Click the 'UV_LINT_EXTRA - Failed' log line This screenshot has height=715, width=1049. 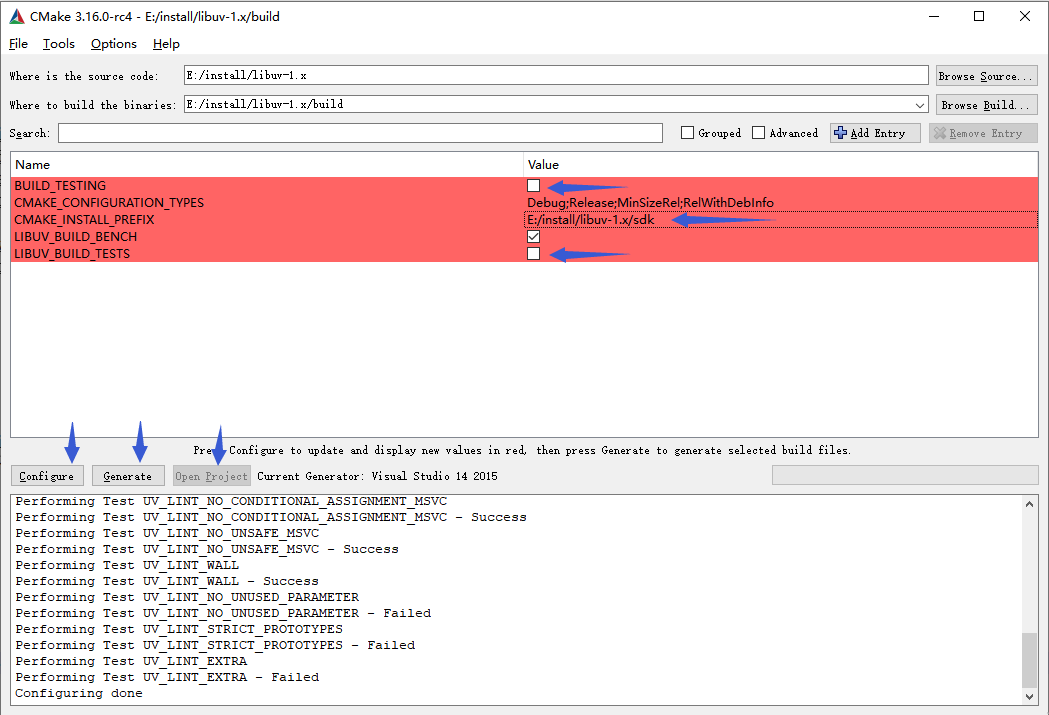click(167, 678)
